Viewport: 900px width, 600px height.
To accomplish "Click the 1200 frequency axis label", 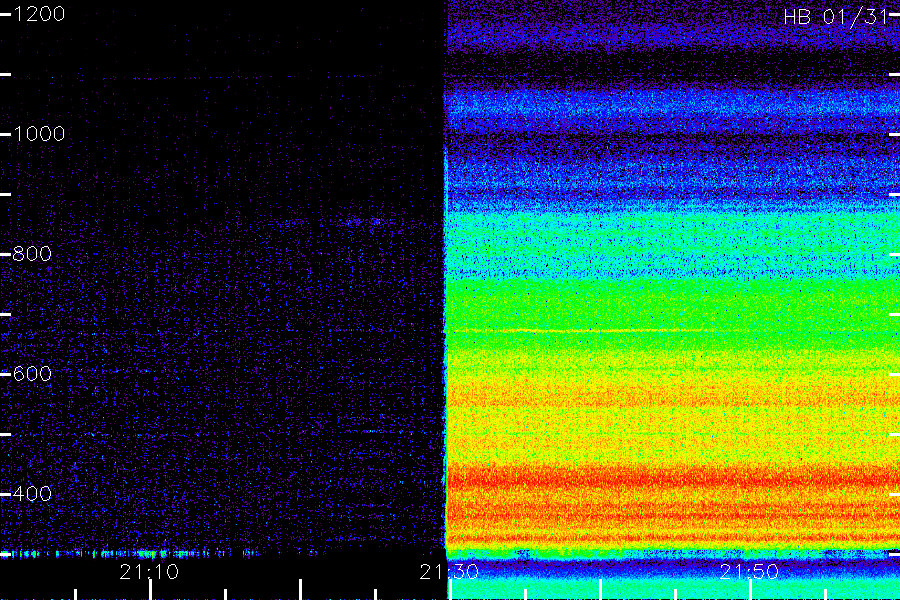I will 39,14.
